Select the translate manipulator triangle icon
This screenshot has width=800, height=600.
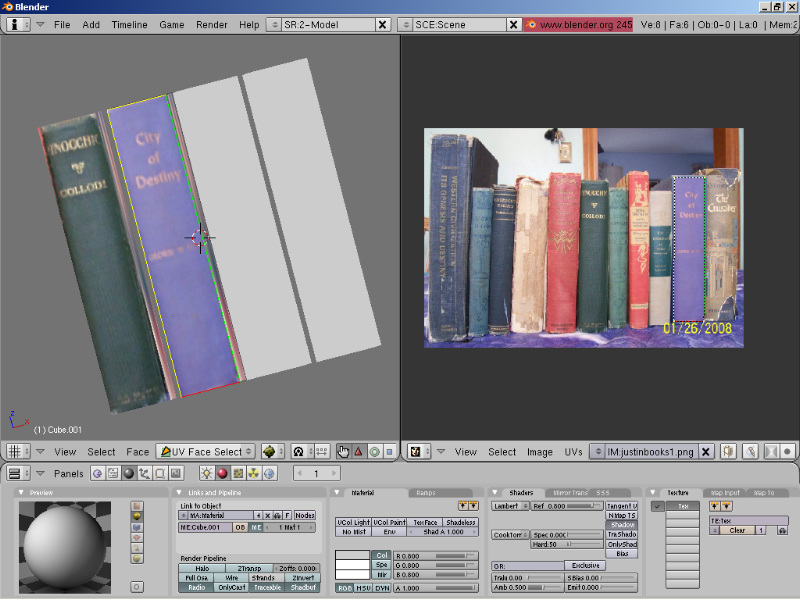(359, 452)
